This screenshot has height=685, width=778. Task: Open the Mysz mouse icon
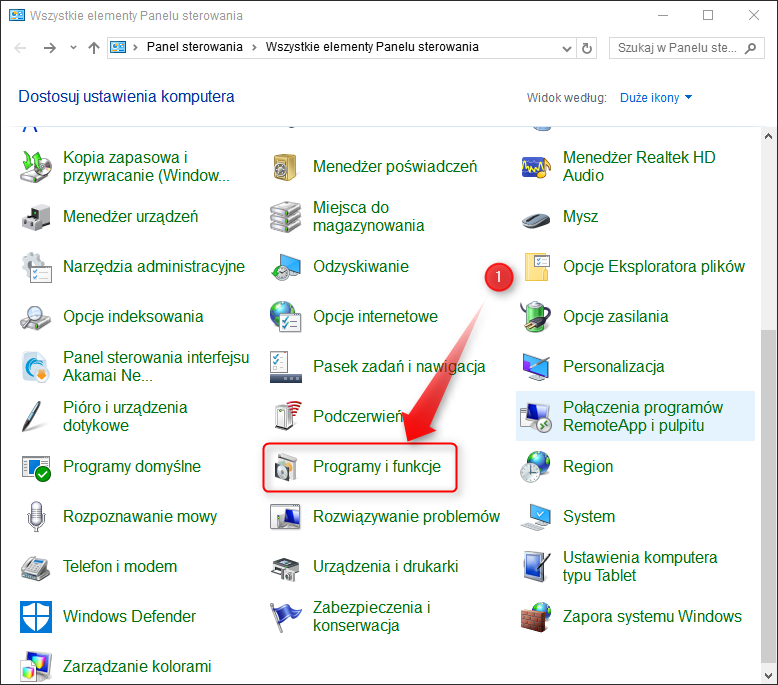[536, 217]
